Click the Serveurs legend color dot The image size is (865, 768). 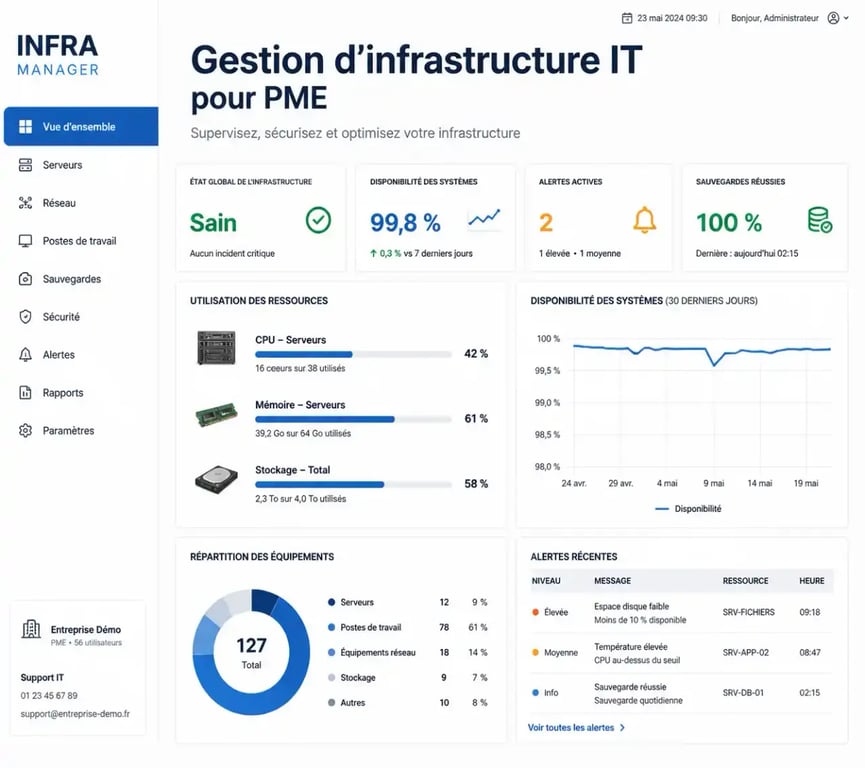coord(332,602)
